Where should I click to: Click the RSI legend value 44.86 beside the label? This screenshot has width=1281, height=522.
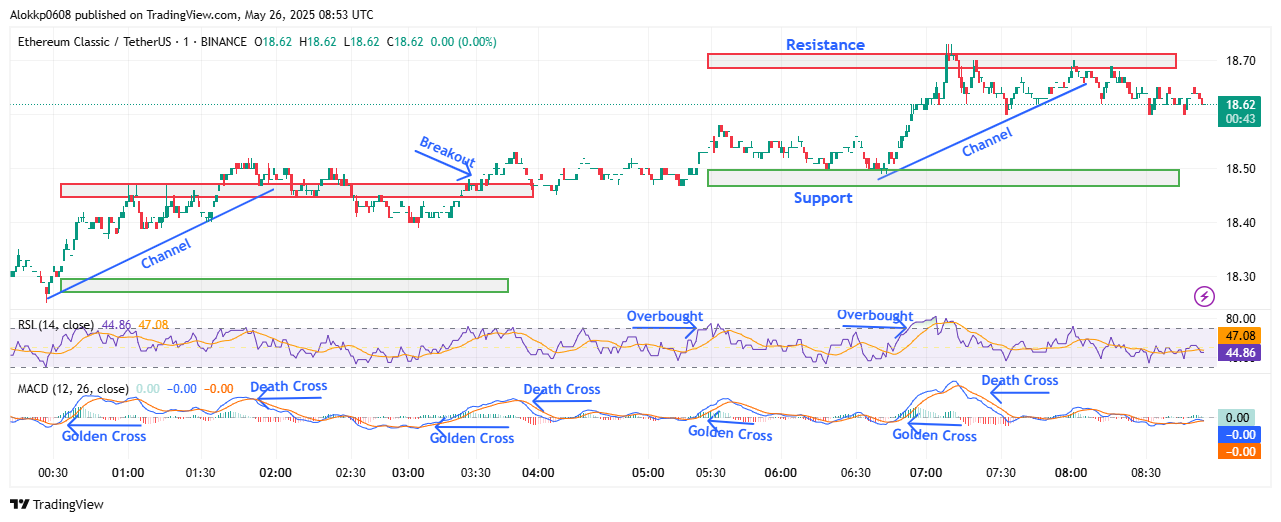(117, 325)
